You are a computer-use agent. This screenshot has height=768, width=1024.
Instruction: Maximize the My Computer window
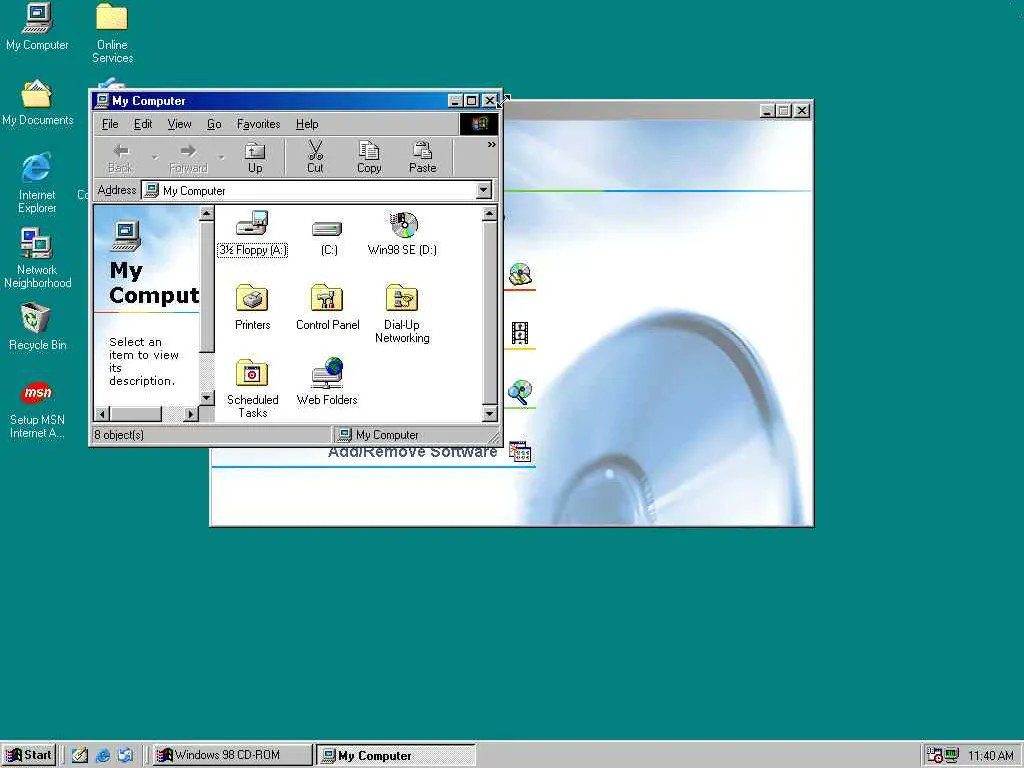point(471,101)
